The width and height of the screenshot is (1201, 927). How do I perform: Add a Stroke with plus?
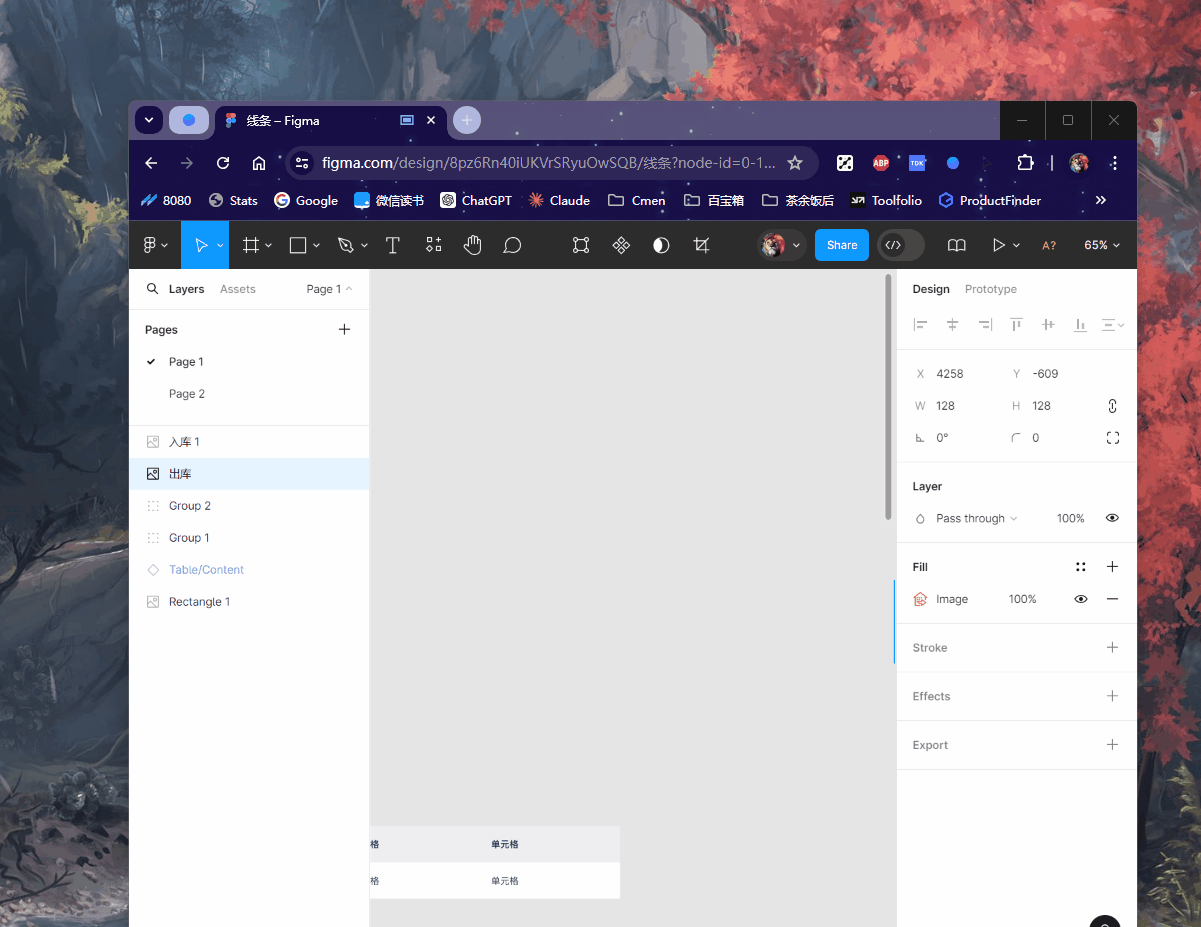(x=1112, y=648)
